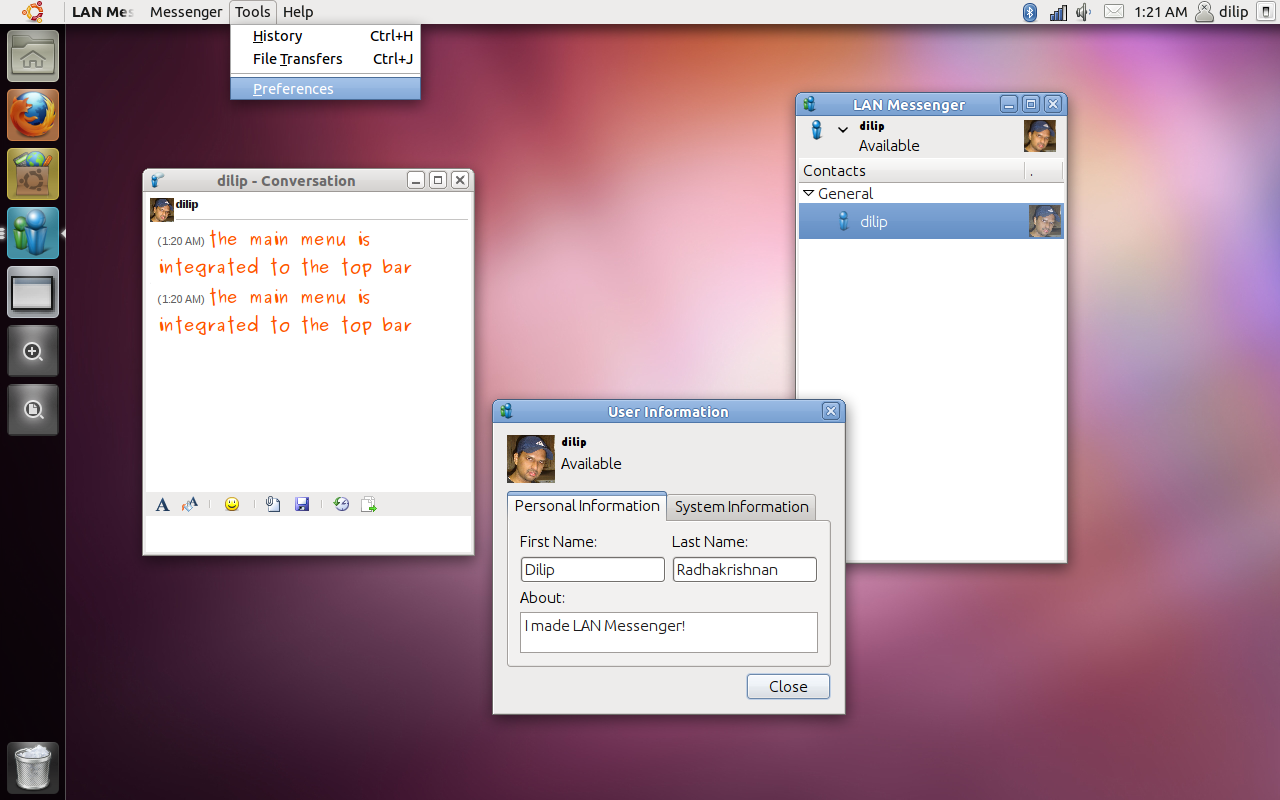Click the LAN Messenger launcher icon
The width and height of the screenshot is (1280, 800).
[x=33, y=233]
